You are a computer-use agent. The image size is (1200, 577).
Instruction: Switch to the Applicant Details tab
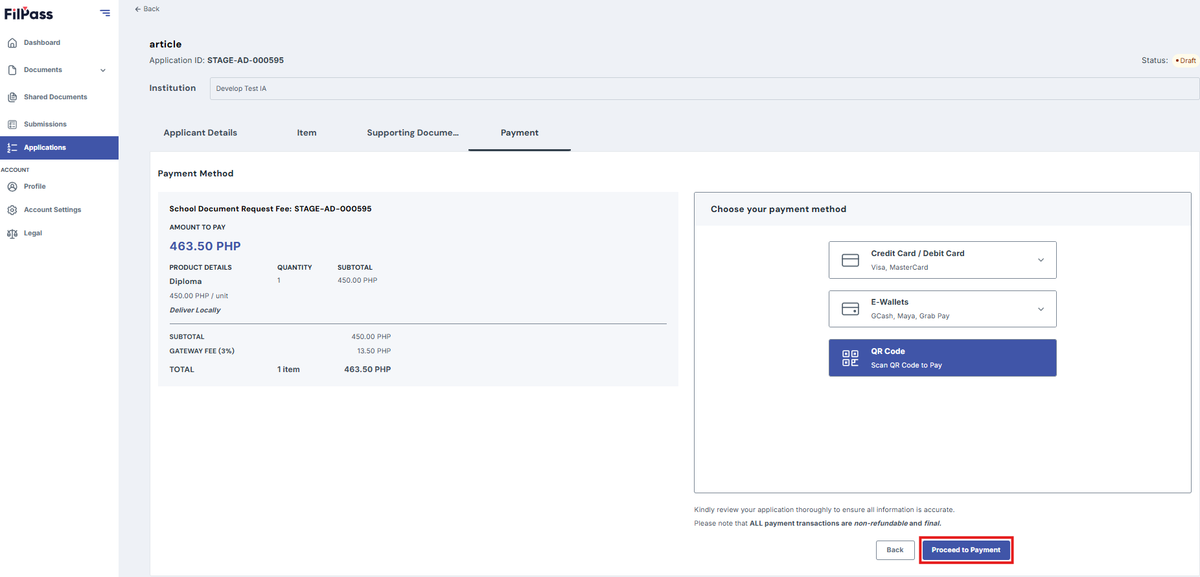200,132
